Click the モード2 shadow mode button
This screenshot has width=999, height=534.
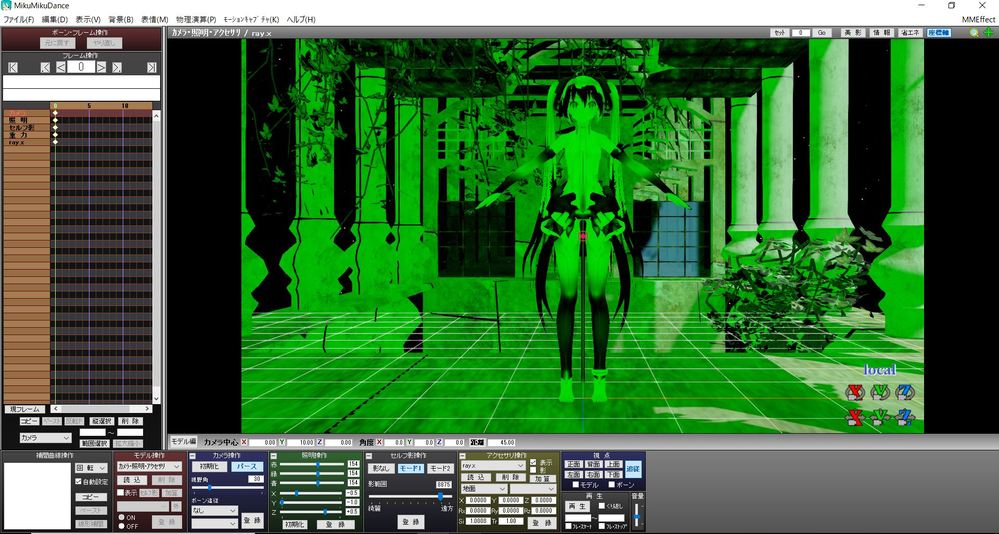coord(440,468)
